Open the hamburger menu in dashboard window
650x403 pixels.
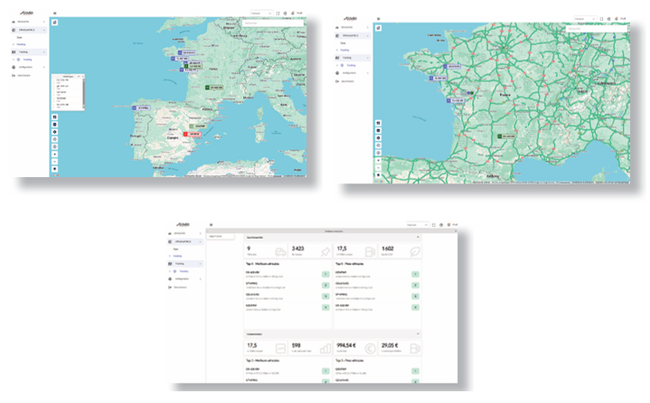point(211,225)
